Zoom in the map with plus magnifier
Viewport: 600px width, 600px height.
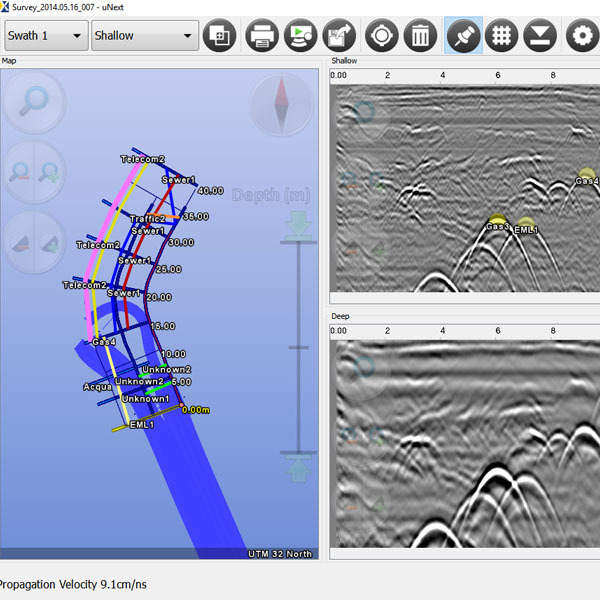(x=48, y=171)
